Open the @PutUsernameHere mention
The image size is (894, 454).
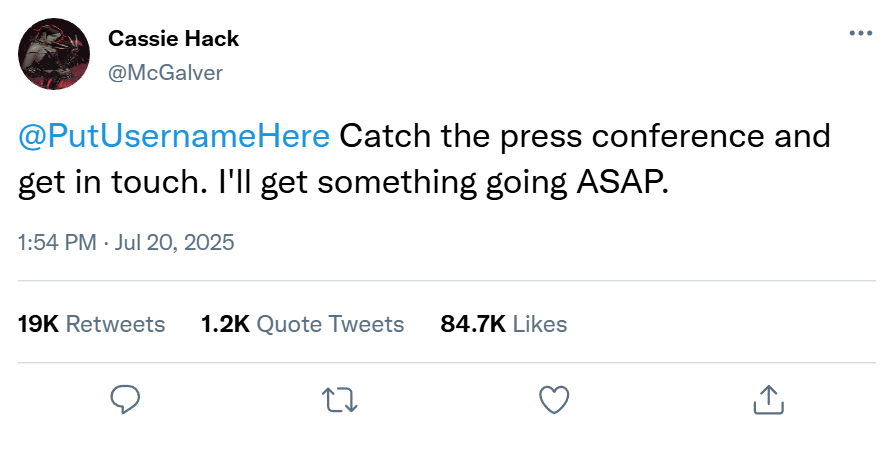tap(174, 135)
